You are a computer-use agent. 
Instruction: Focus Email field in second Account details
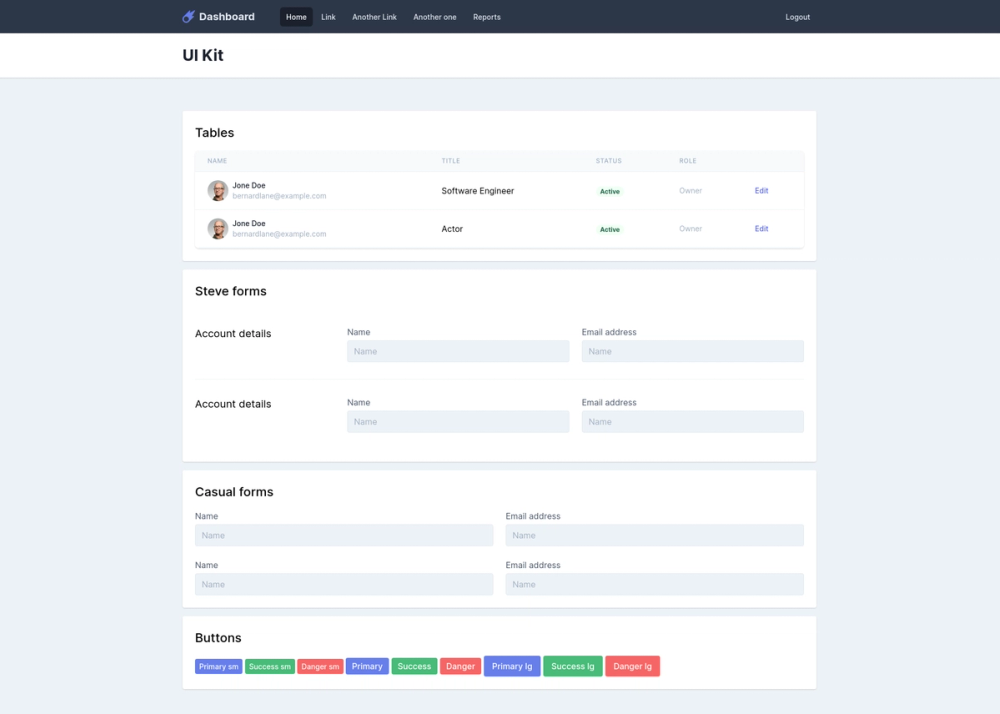pos(693,421)
